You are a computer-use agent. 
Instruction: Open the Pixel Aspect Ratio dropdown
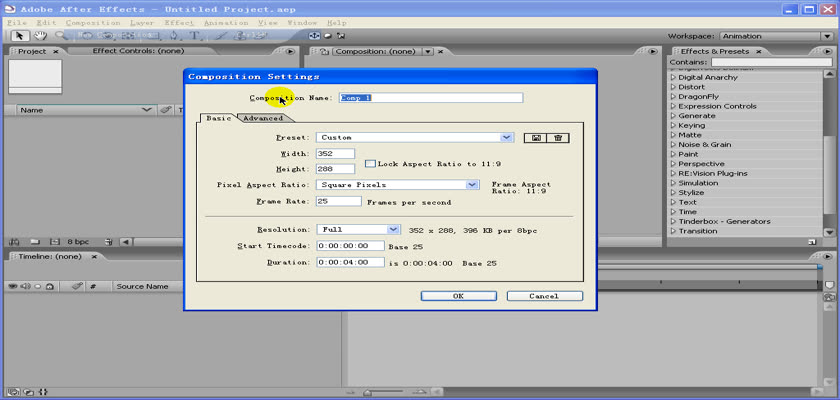click(x=398, y=185)
